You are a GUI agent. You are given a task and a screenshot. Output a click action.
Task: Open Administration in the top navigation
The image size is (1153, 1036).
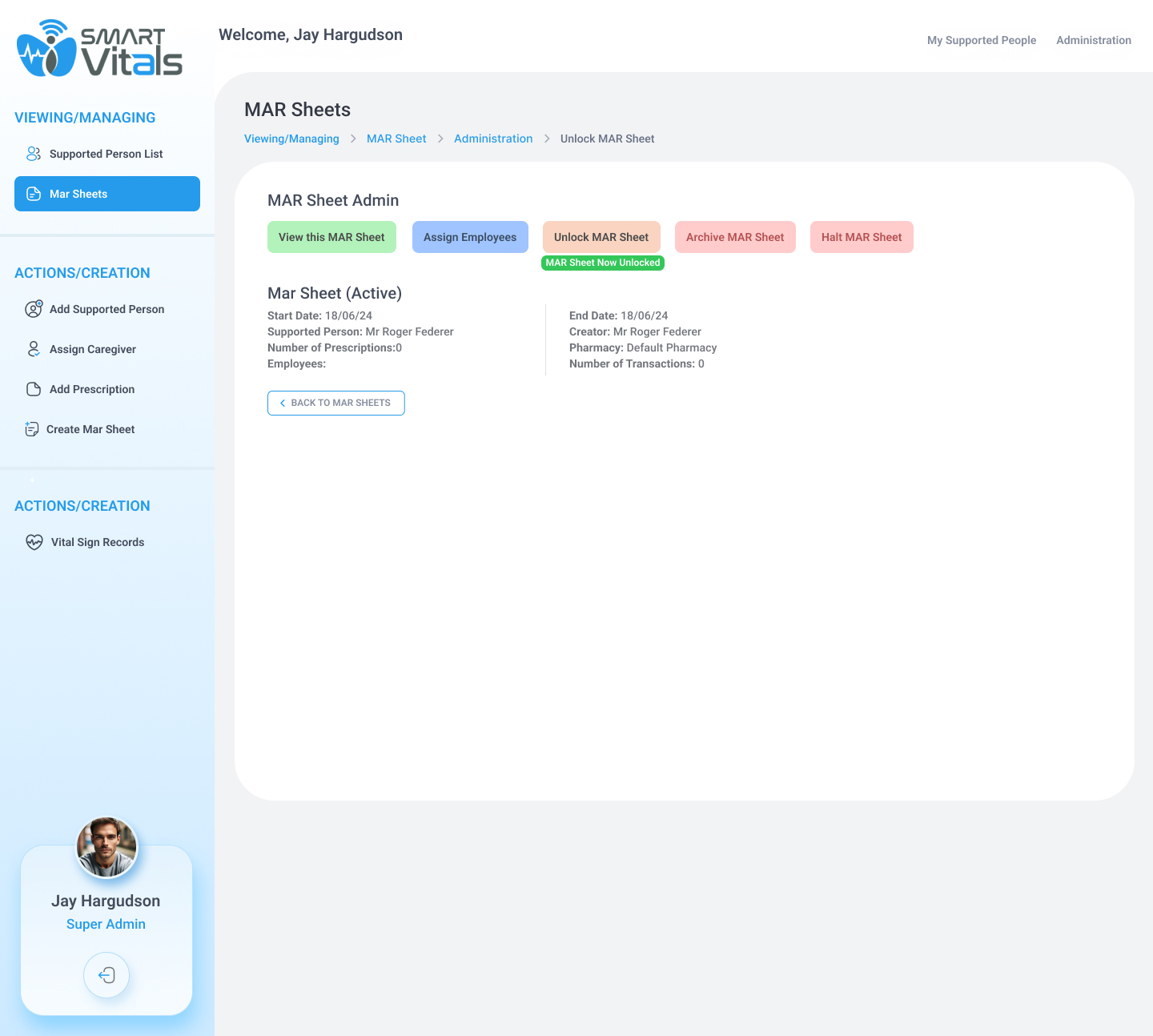point(1093,40)
